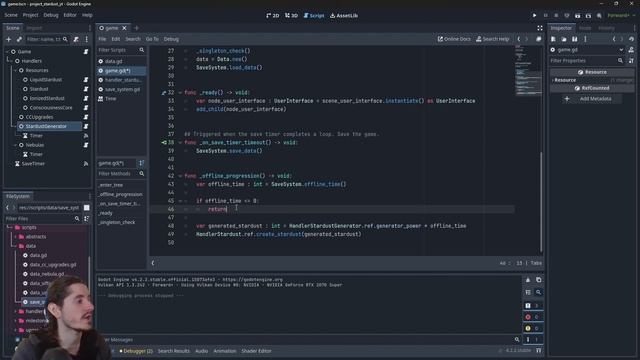Collapse the Nebulas node in scene tree
This screenshot has width=640, height=360.
(x=16, y=145)
